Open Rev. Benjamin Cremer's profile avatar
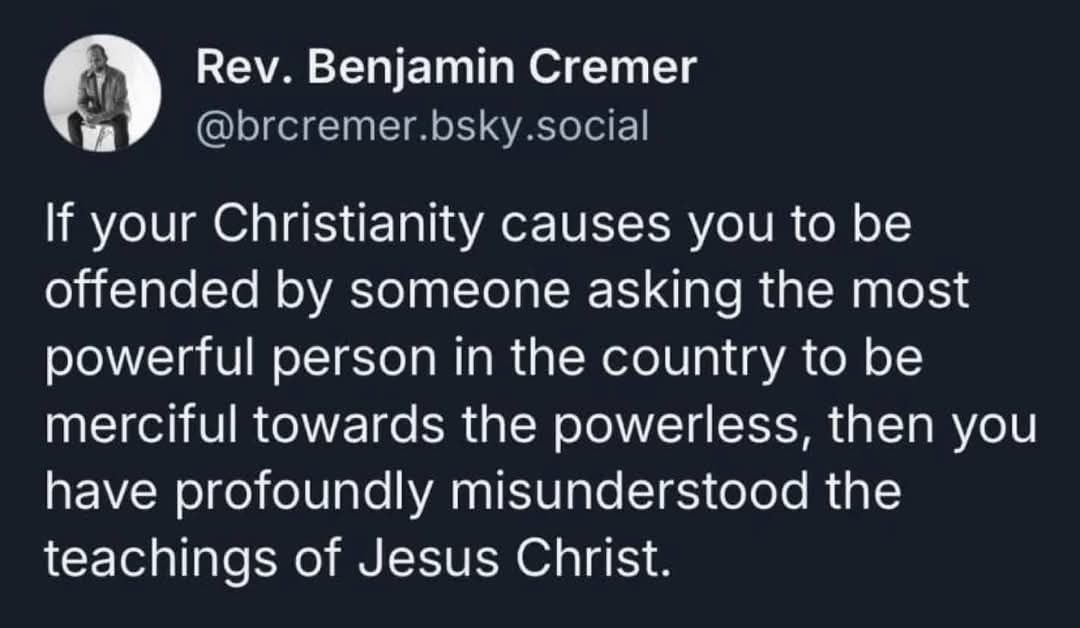 pyautogui.click(x=103, y=93)
